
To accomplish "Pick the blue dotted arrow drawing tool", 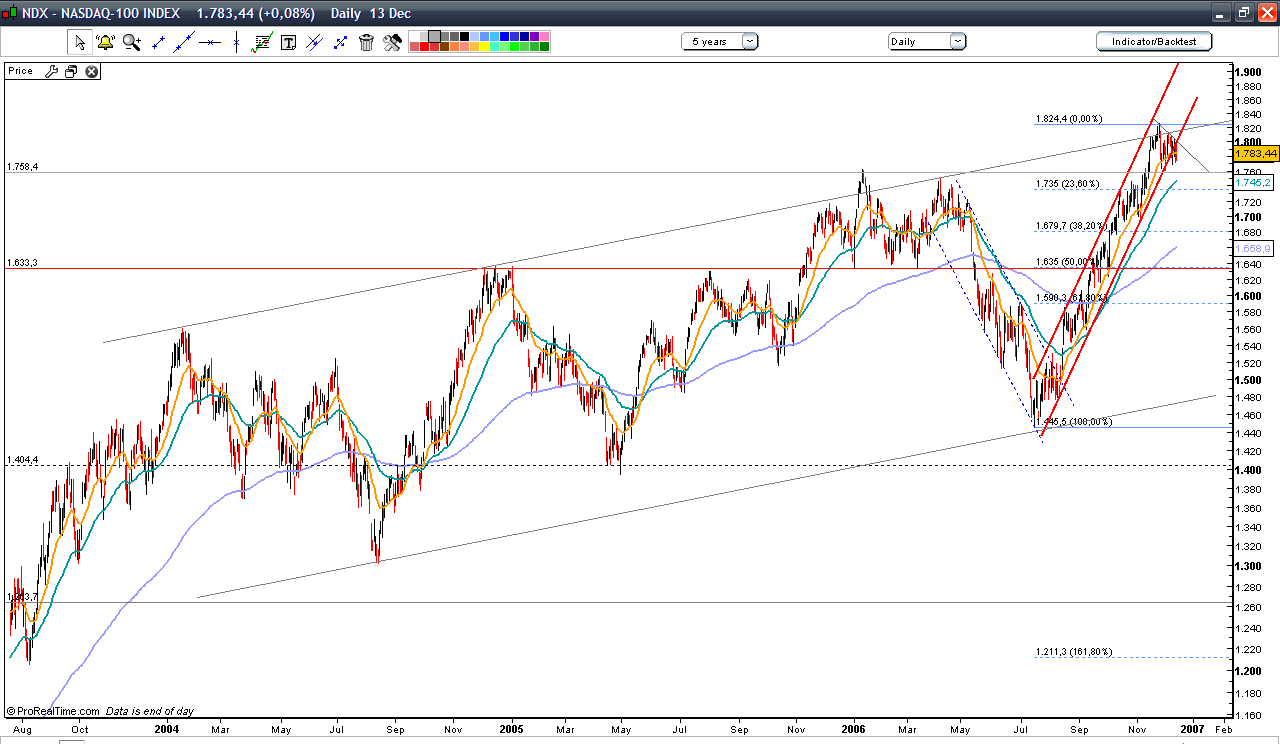I will 340,42.
